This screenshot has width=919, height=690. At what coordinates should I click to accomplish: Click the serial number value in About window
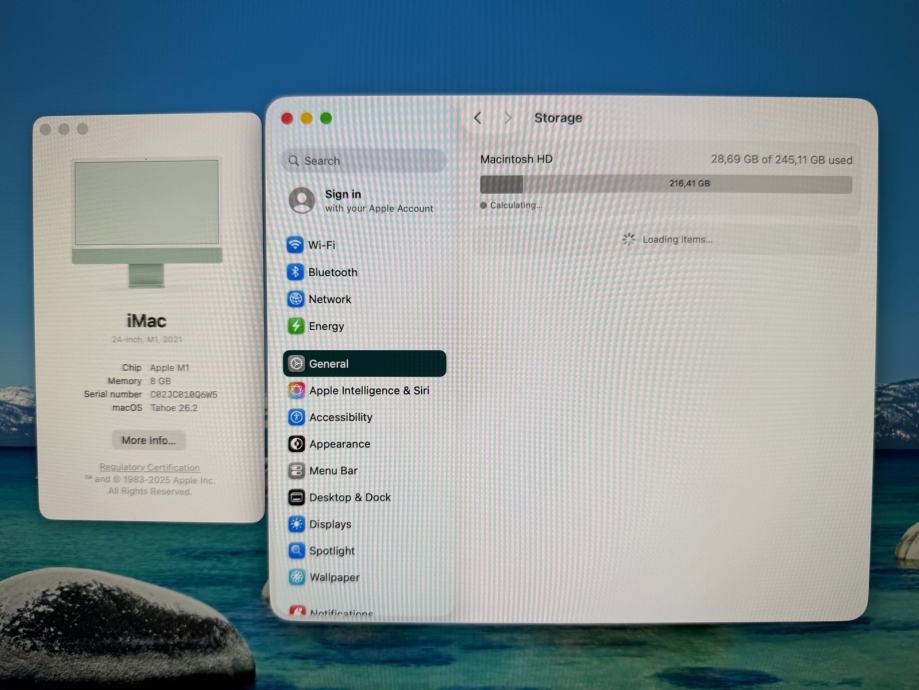pos(183,395)
